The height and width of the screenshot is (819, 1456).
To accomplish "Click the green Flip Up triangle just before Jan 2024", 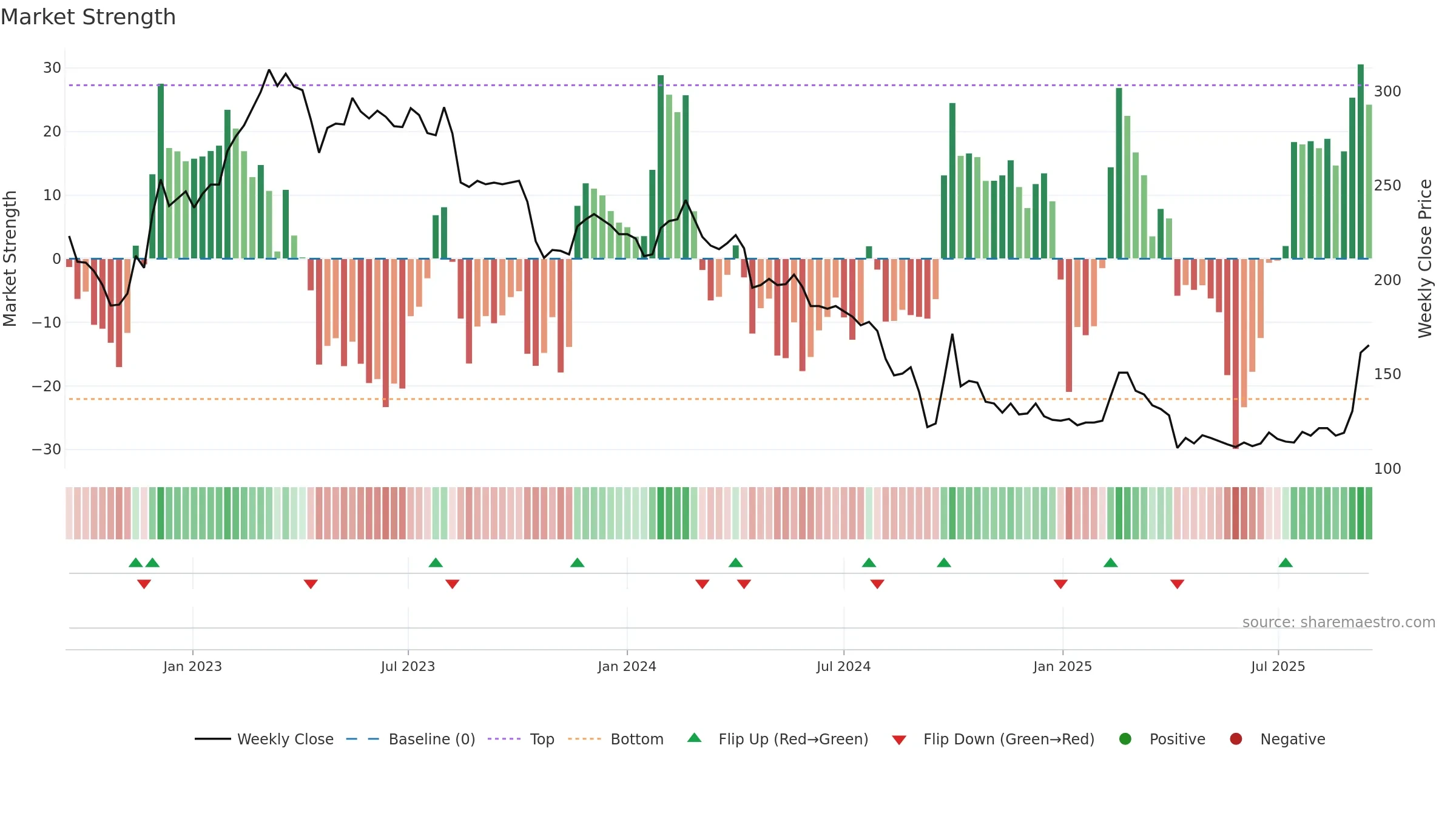I will pos(578,562).
